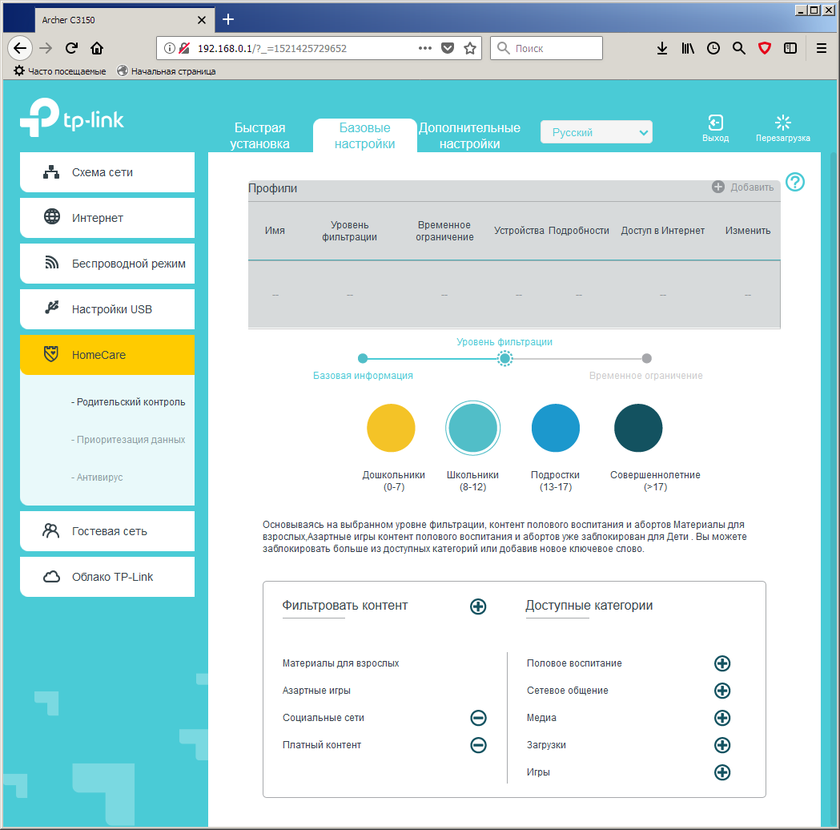Expand the HomeCare sidebar section

click(107, 355)
